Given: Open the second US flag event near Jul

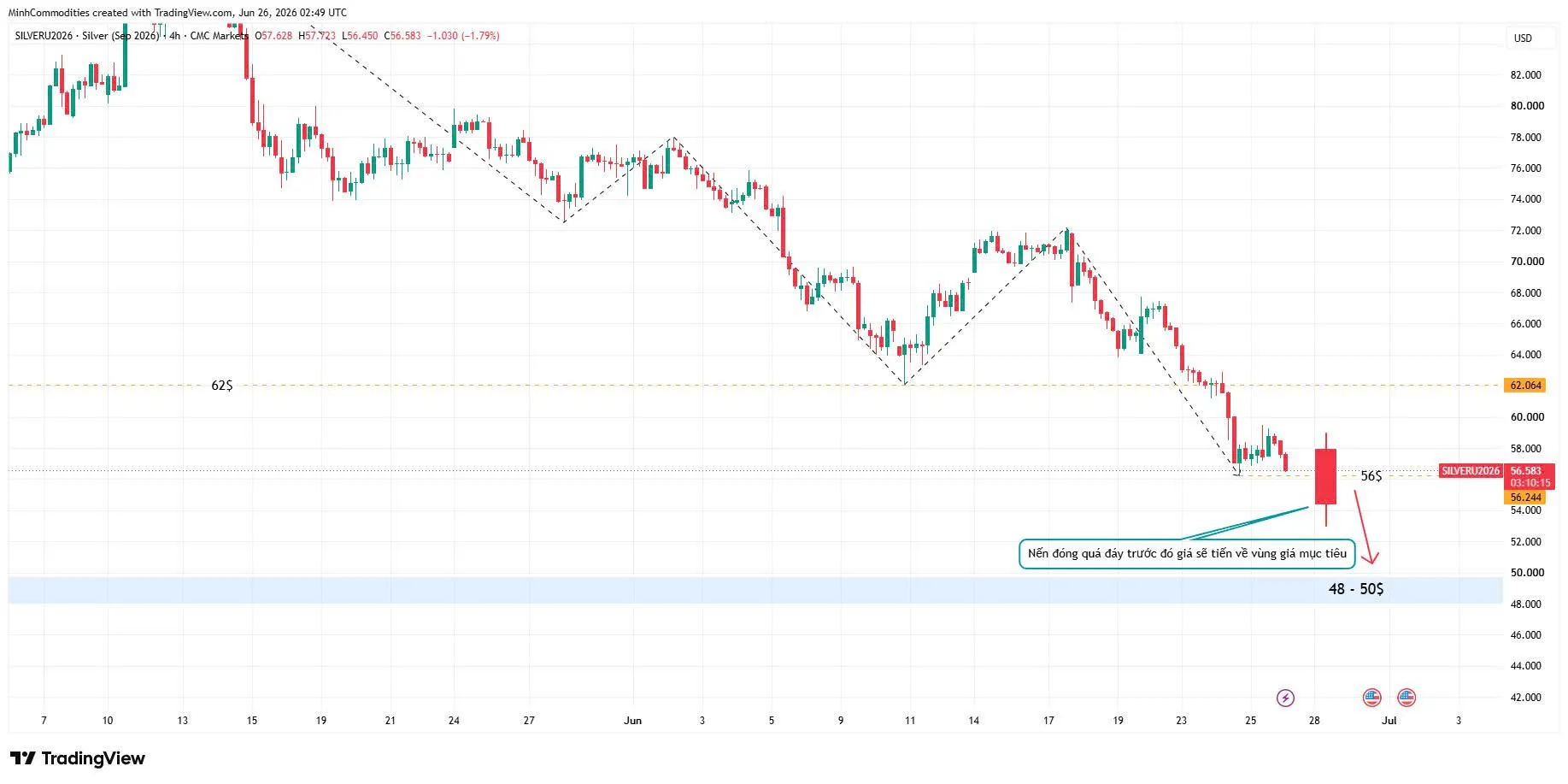Looking at the screenshot, I should pos(1406,698).
